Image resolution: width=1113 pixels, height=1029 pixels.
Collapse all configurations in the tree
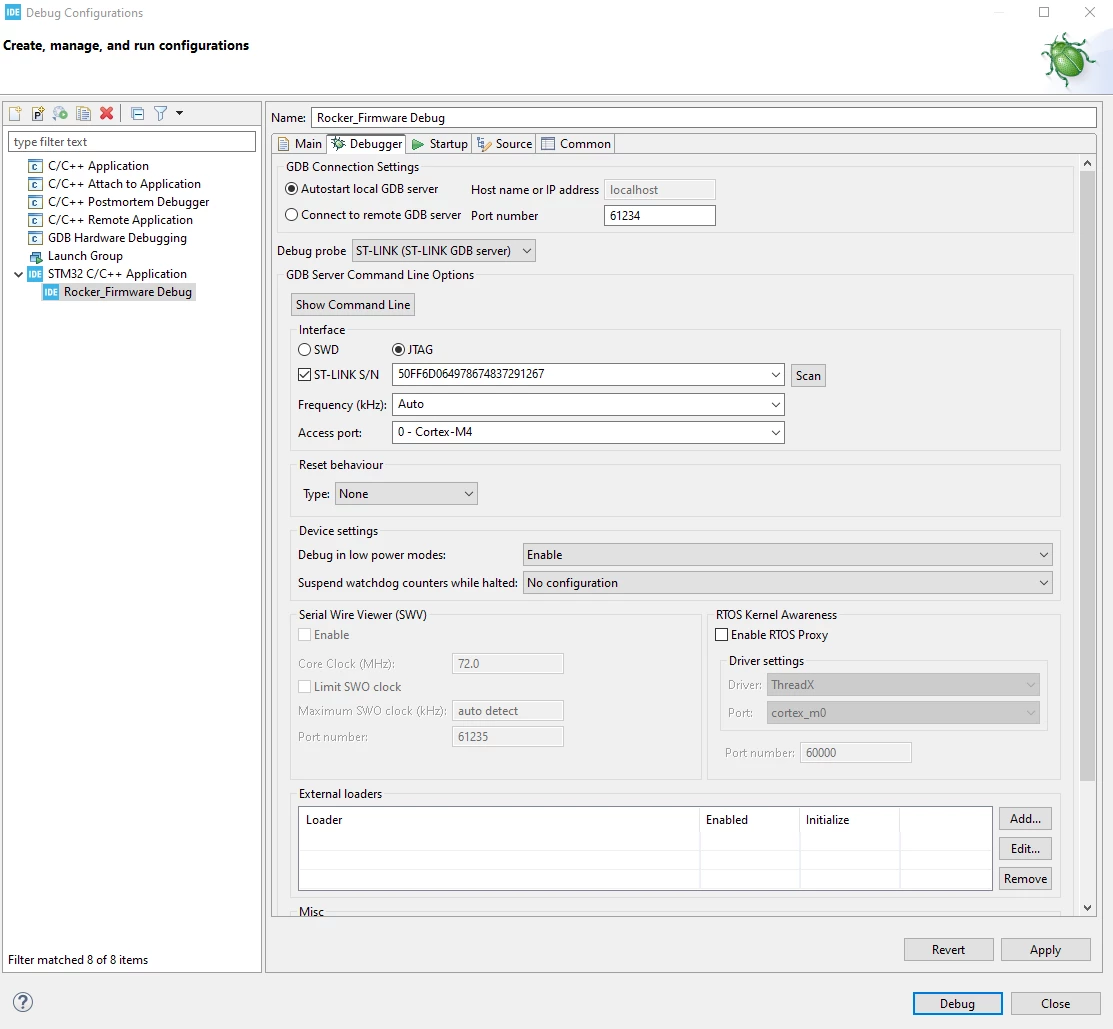[138, 114]
